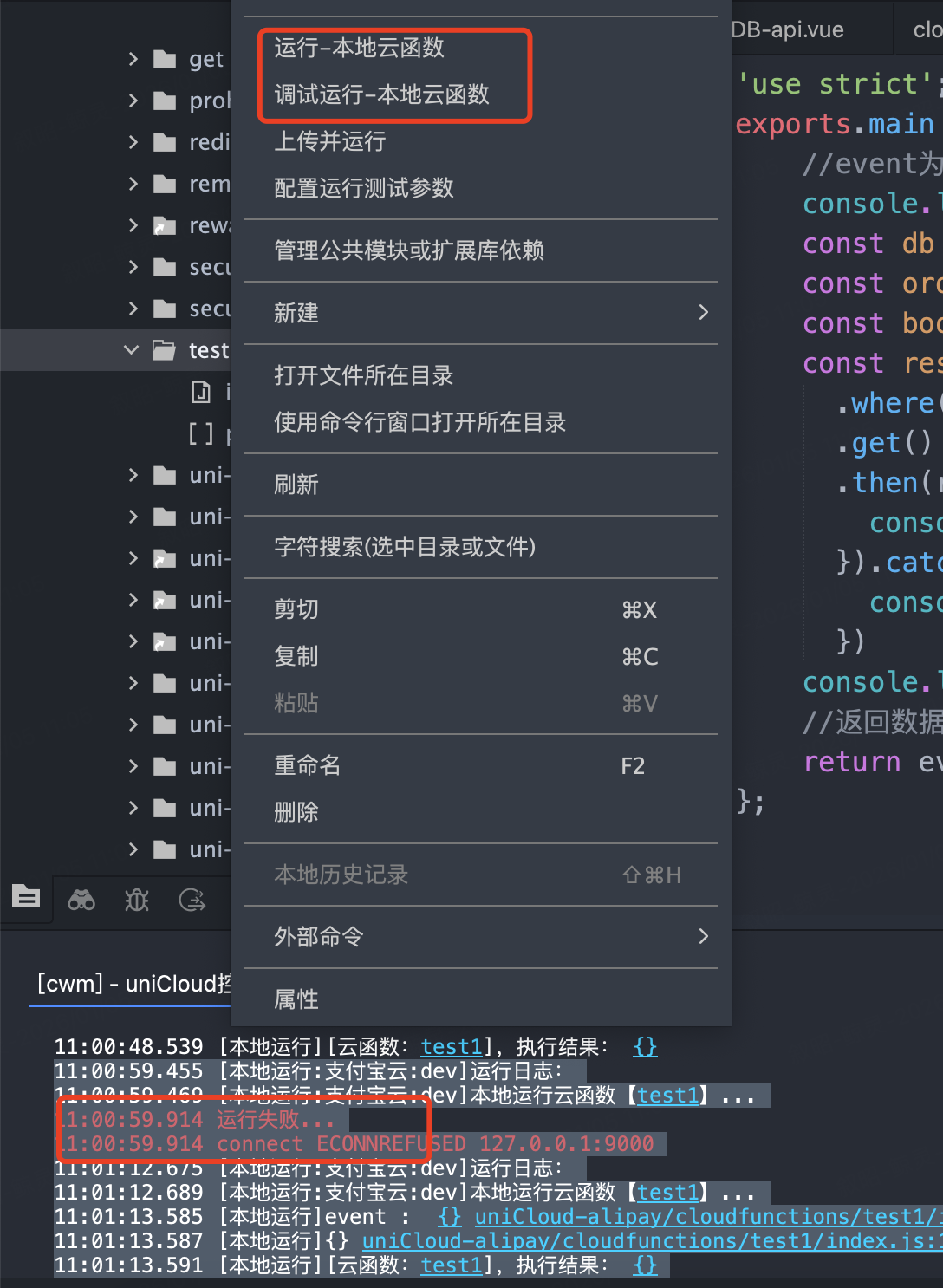Expand the 新建 submenu arrow
Screen dimensions: 943x1288
click(x=703, y=312)
